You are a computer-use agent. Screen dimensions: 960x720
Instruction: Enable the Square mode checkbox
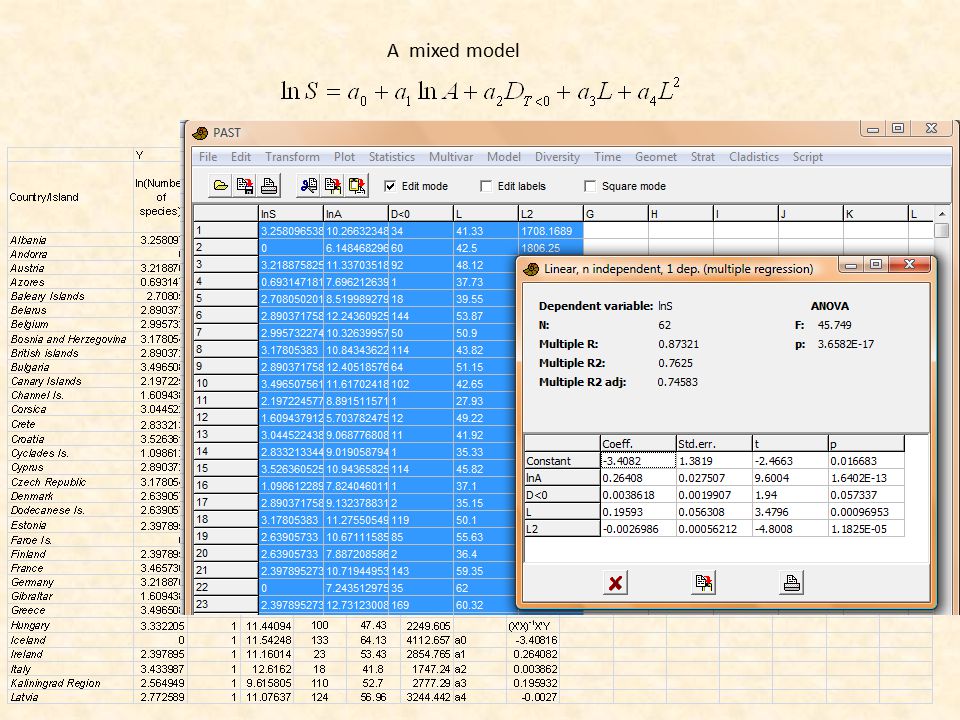590,186
